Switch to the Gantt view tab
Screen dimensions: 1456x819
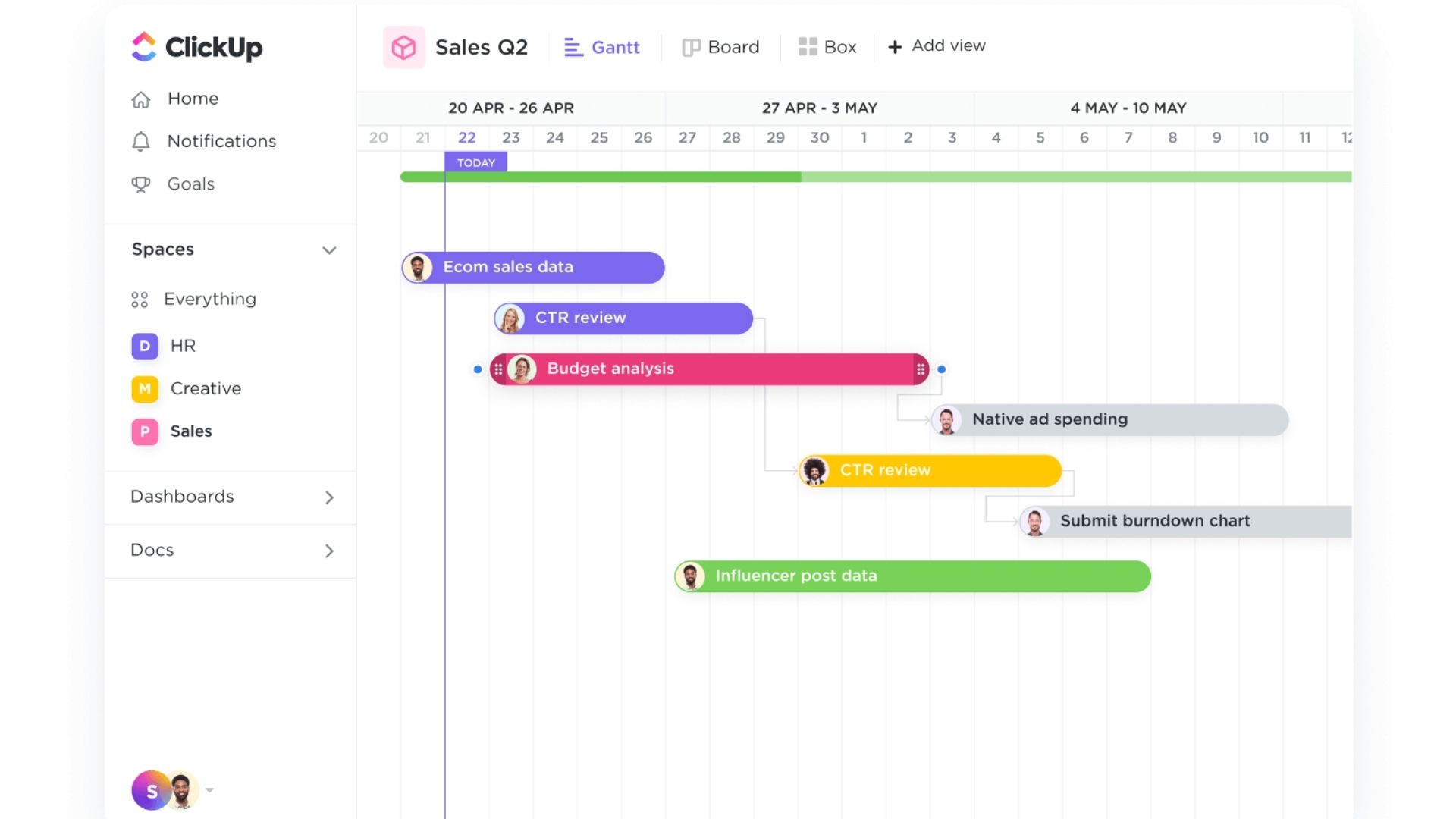[602, 47]
